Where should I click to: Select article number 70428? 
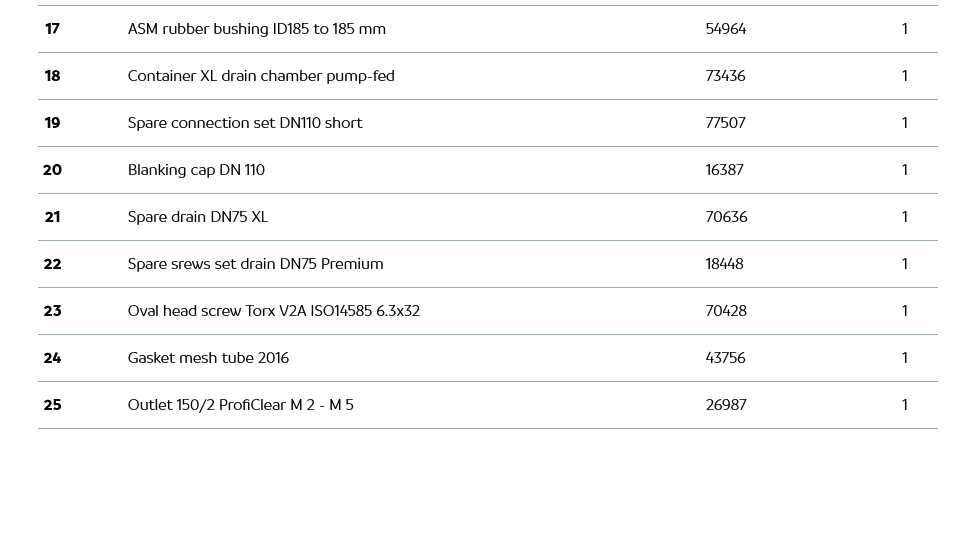(726, 311)
